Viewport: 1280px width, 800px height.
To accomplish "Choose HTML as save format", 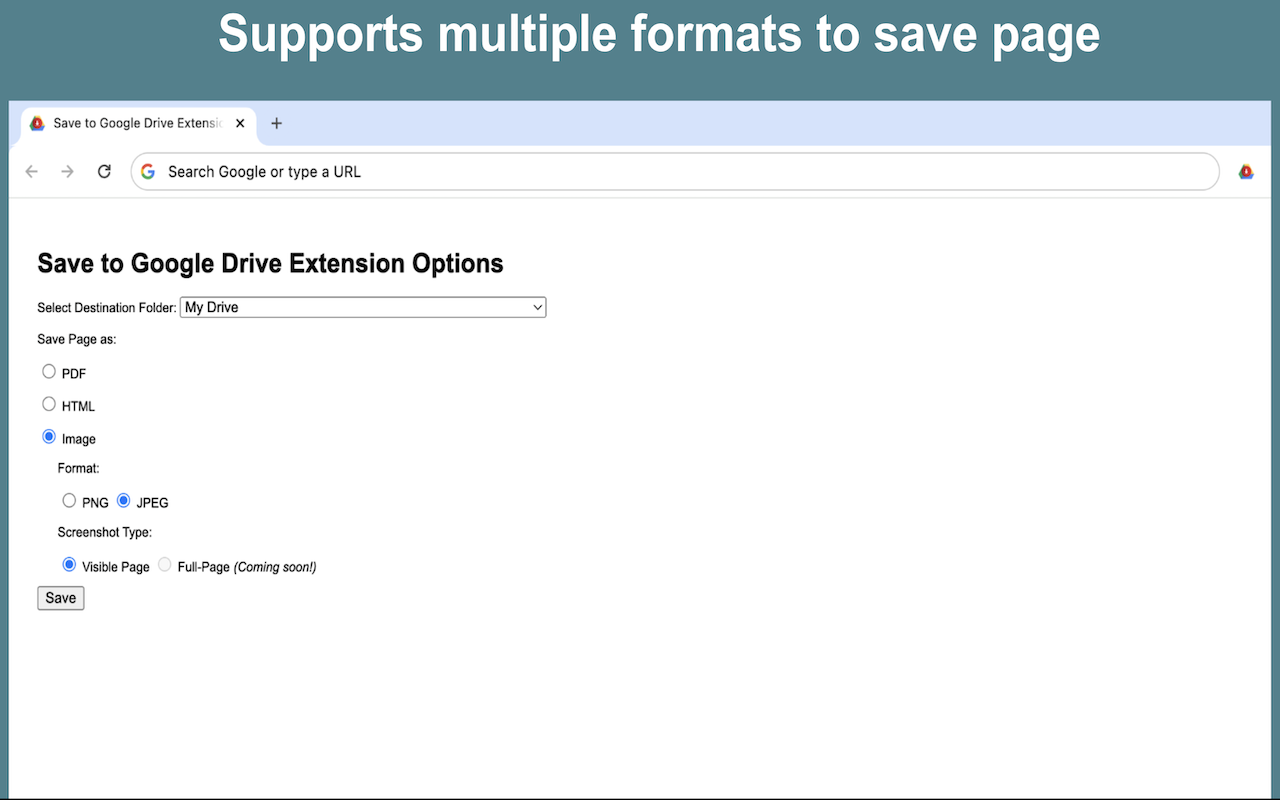I will coord(49,405).
